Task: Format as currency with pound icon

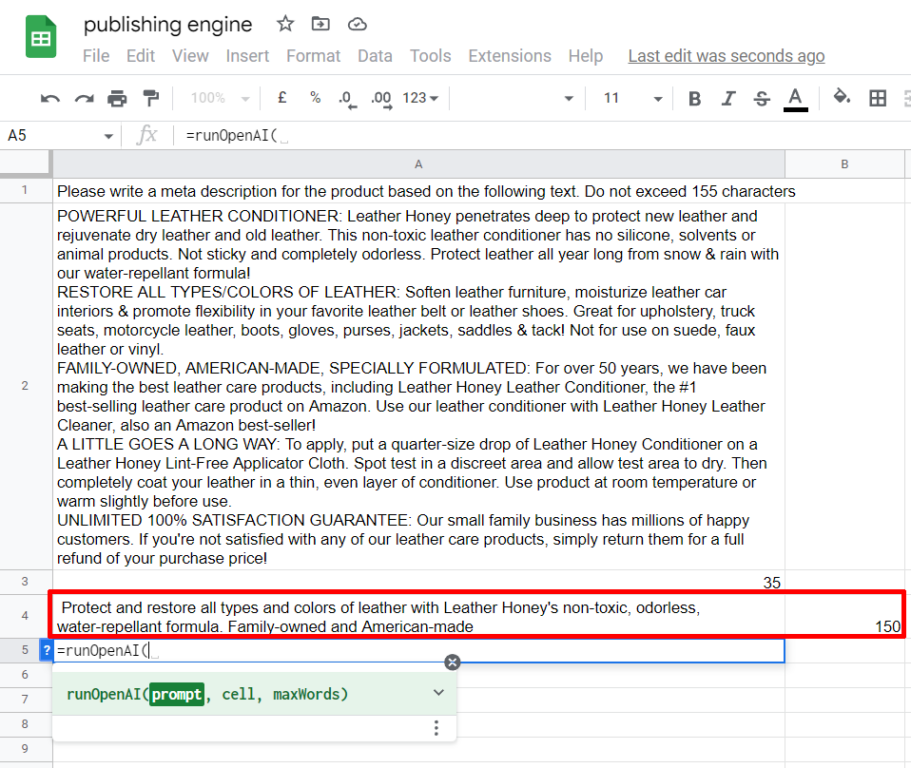Action: (x=282, y=98)
